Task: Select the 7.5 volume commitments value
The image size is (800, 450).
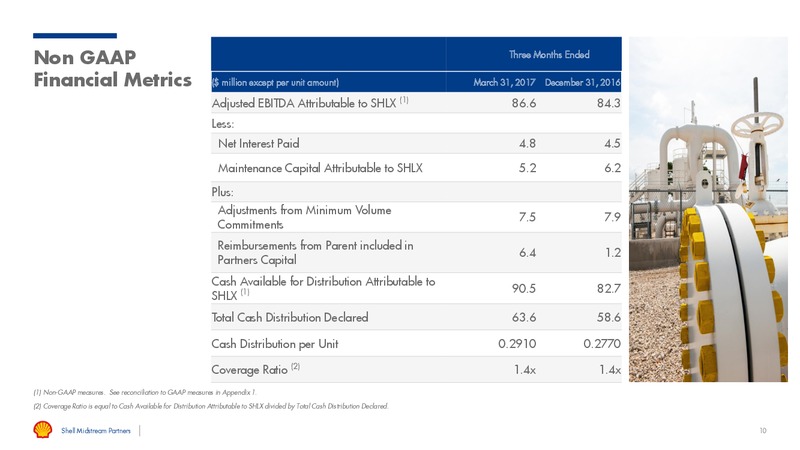Action: [x=528, y=217]
